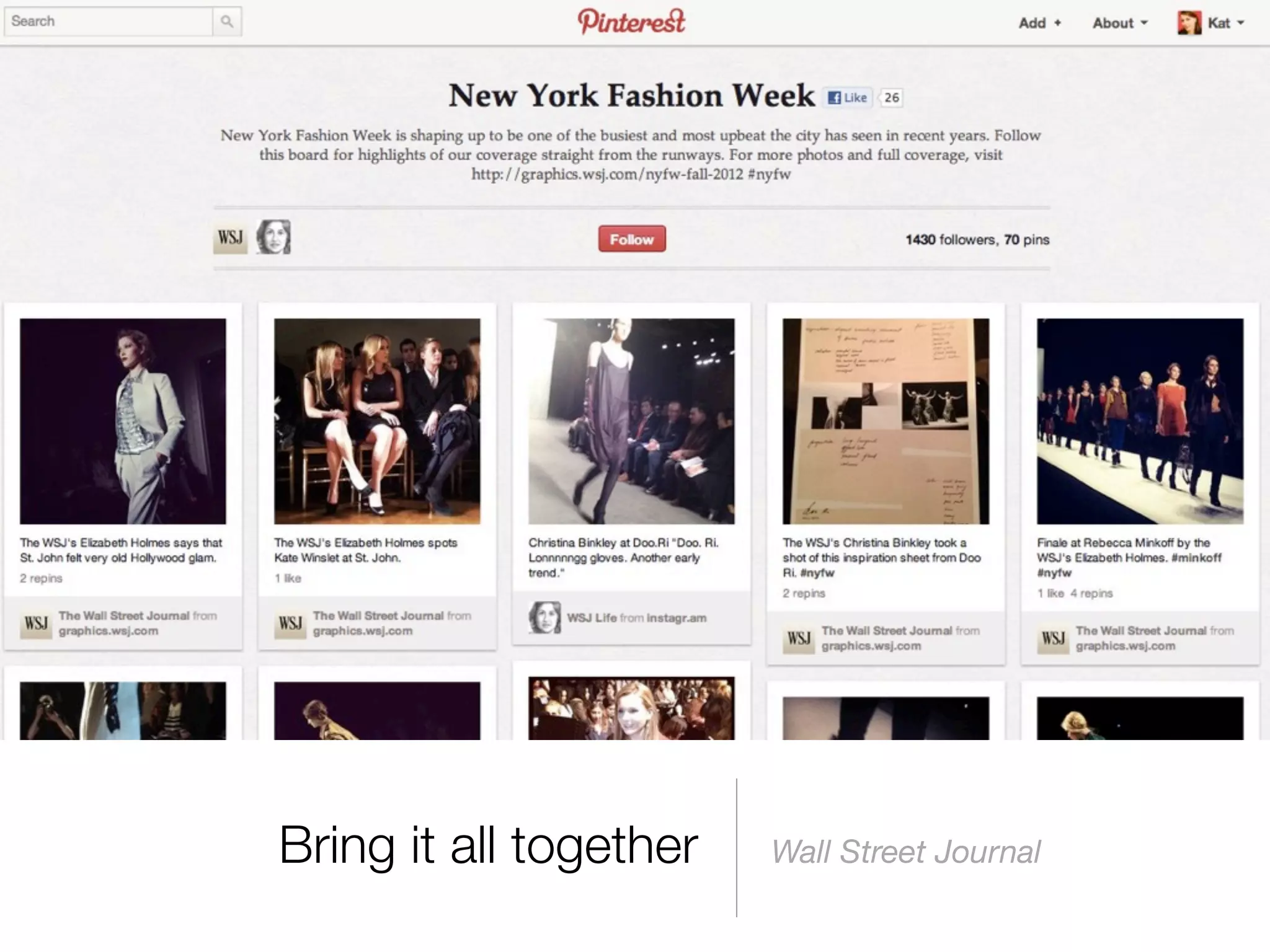Click '2 repins' under Hollywood glam pin
This screenshot has height=952, width=1270.
41,578
